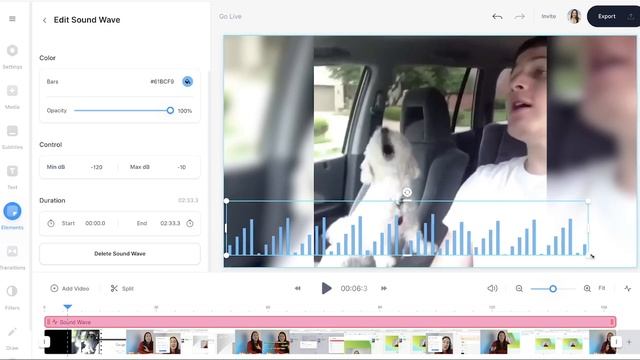The width and height of the screenshot is (640, 360).
Task: Go back from Edit Sound Wave
Action: tap(44, 20)
